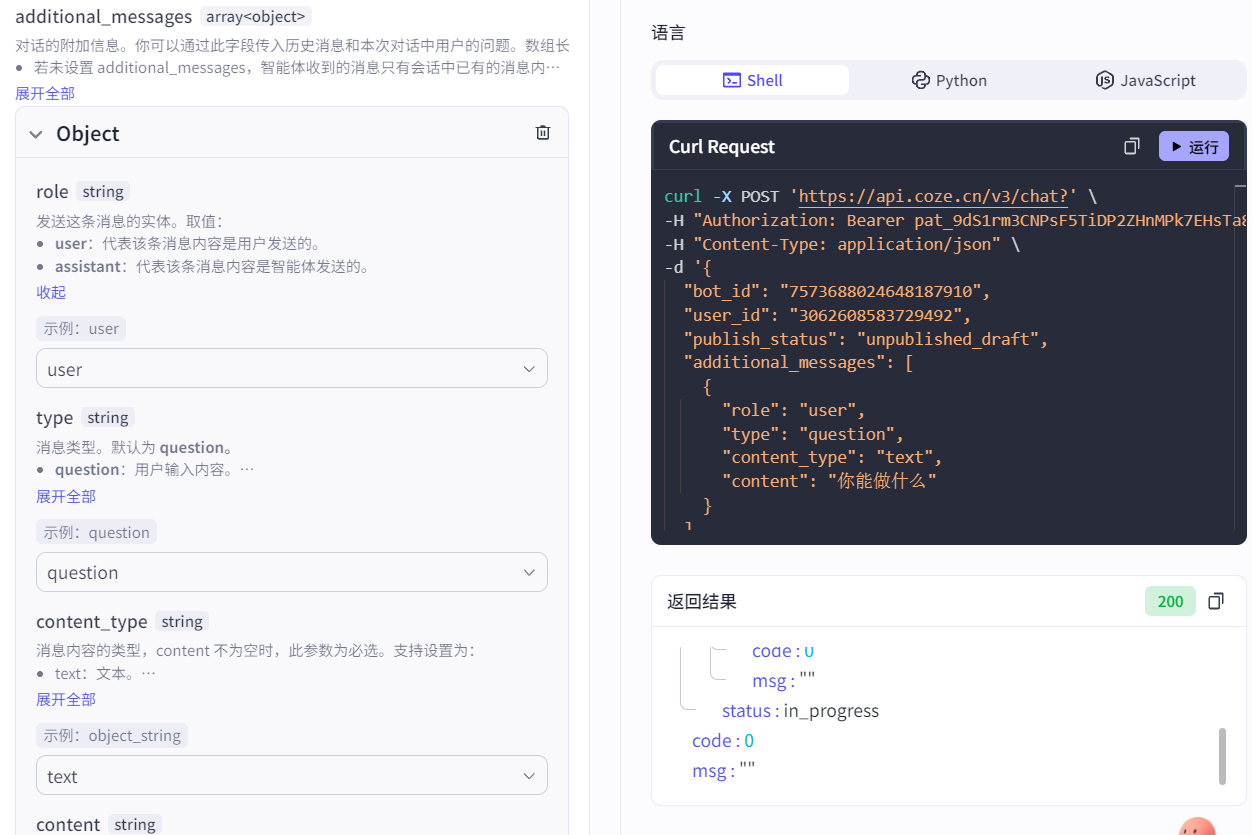Click the 示例：user example tag

coord(81,328)
